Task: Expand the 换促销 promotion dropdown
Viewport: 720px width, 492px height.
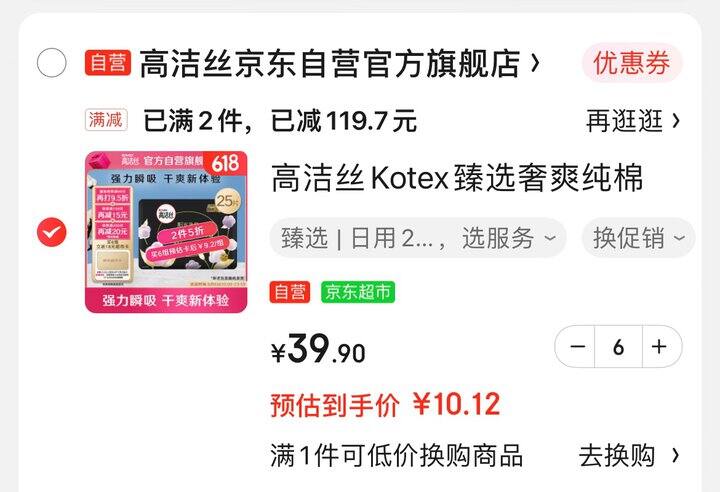Action: [x=639, y=238]
